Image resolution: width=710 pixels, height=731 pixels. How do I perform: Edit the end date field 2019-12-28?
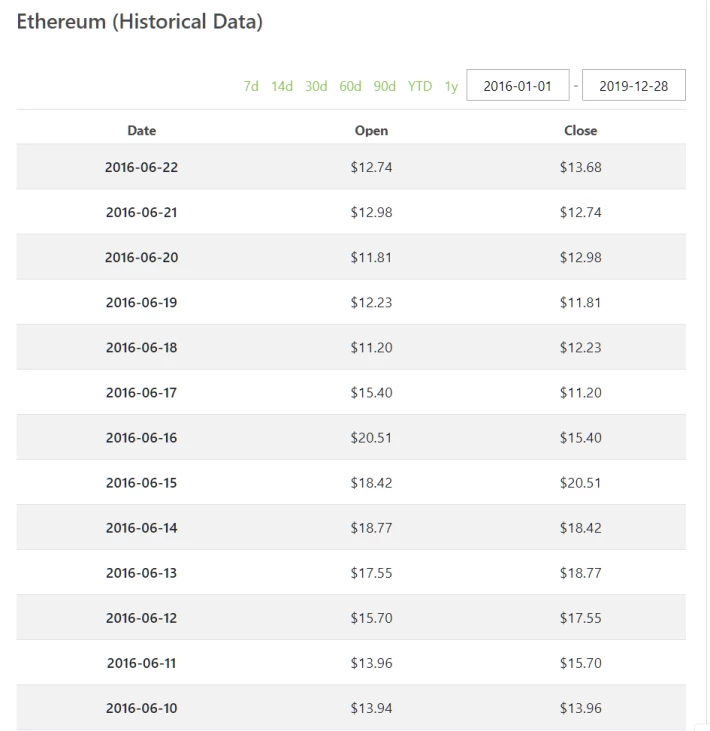634,85
